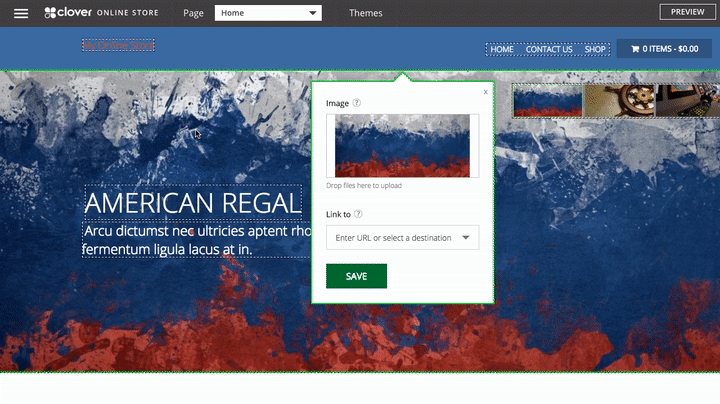Select the SHOP navigation item
The image size is (720, 404).
pyautogui.click(x=595, y=49)
